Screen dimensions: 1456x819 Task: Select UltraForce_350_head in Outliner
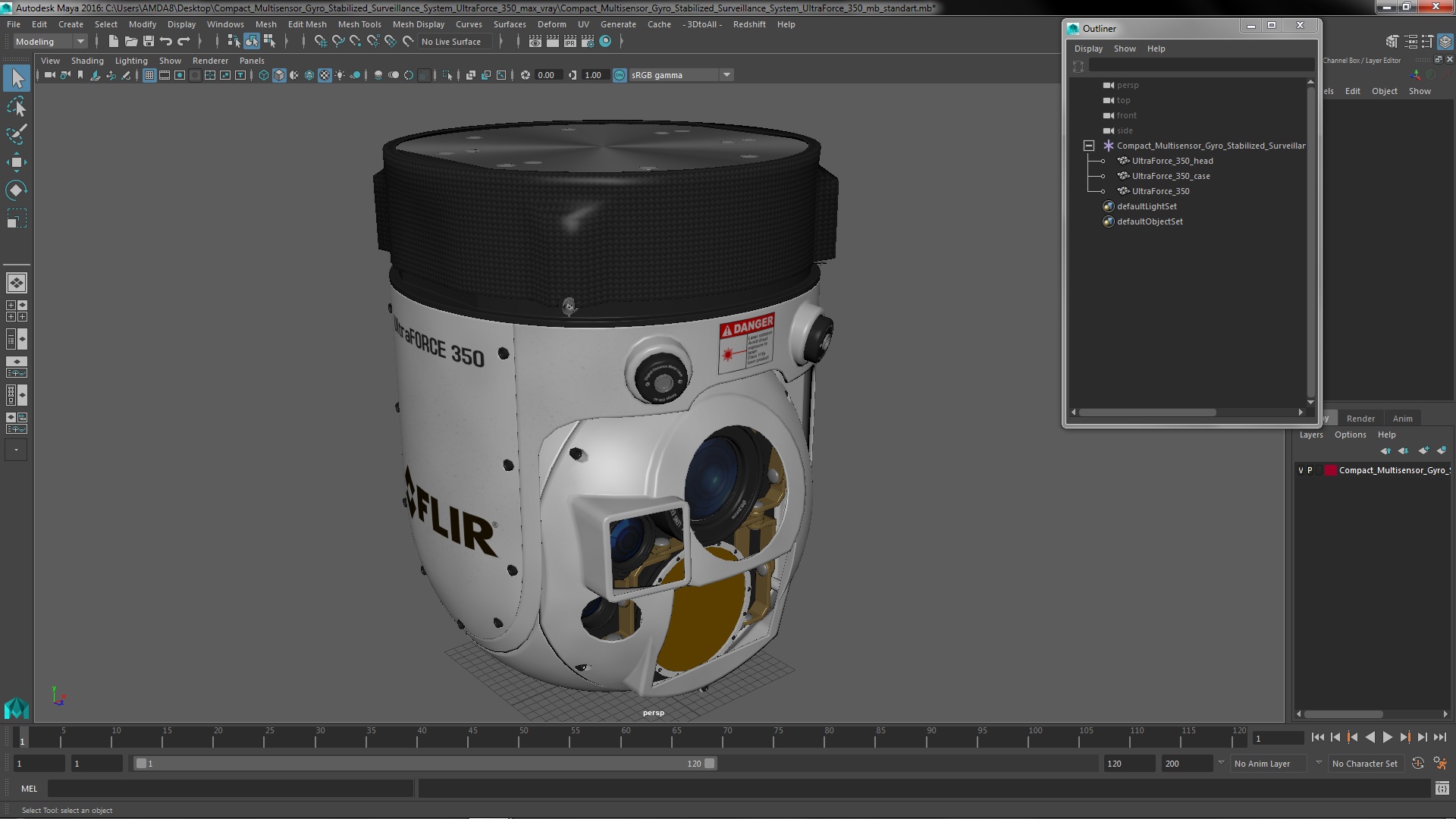[x=1172, y=161]
